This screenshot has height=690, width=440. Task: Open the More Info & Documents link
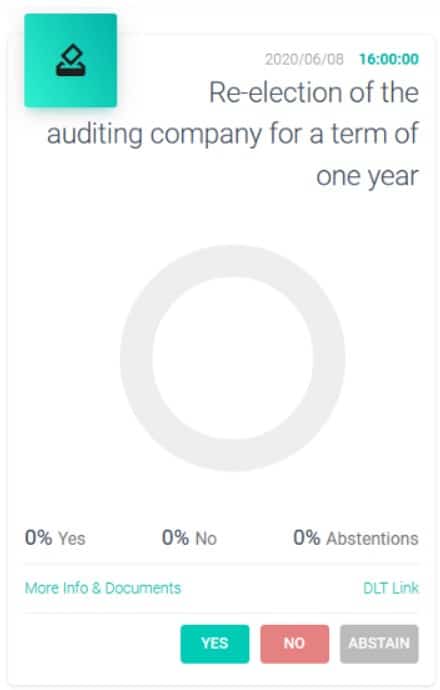pyautogui.click(x=103, y=588)
